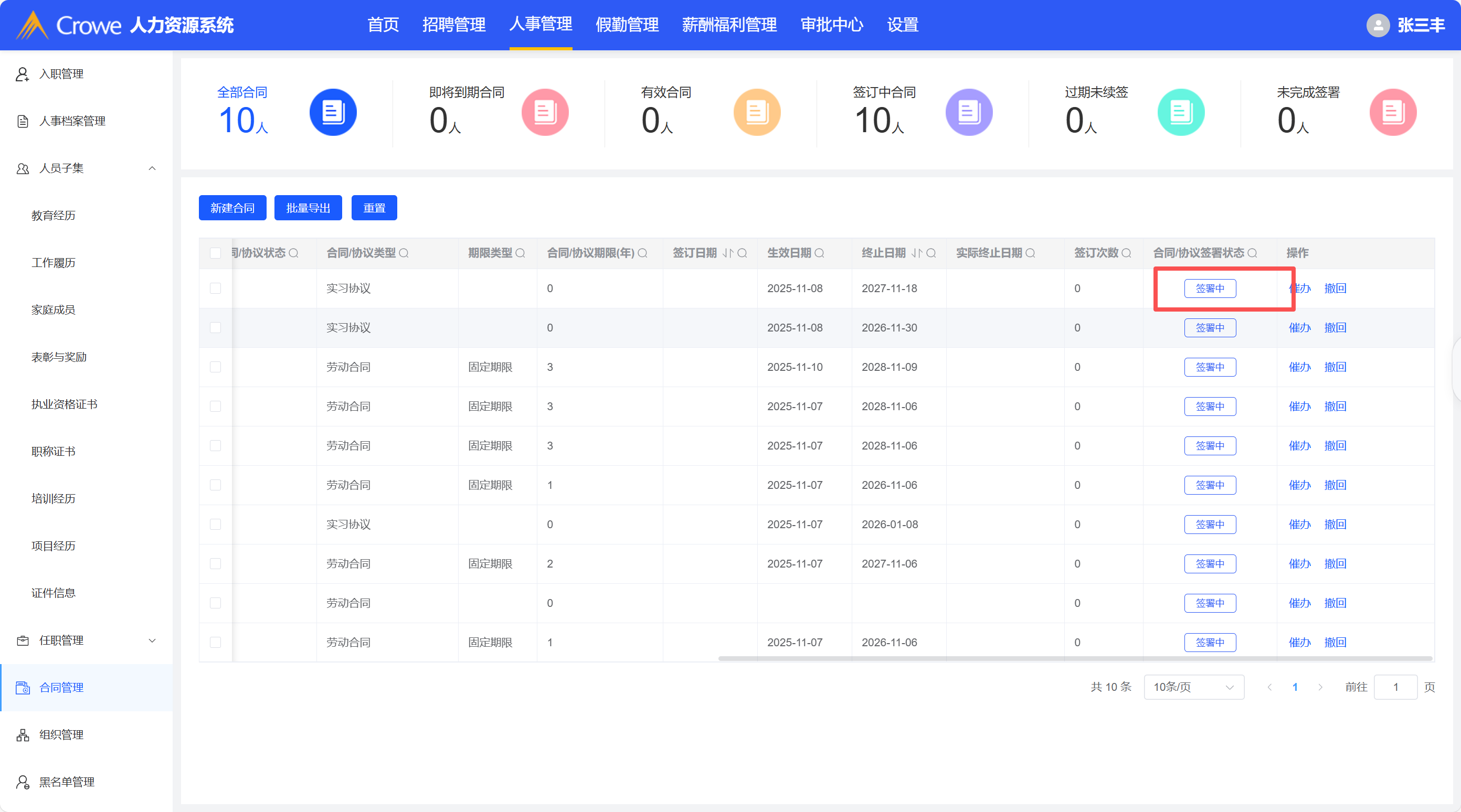Viewport: 1461px width, 812px height.
Task: Click search icon beside 签订次数 header
Action: click(1126, 253)
